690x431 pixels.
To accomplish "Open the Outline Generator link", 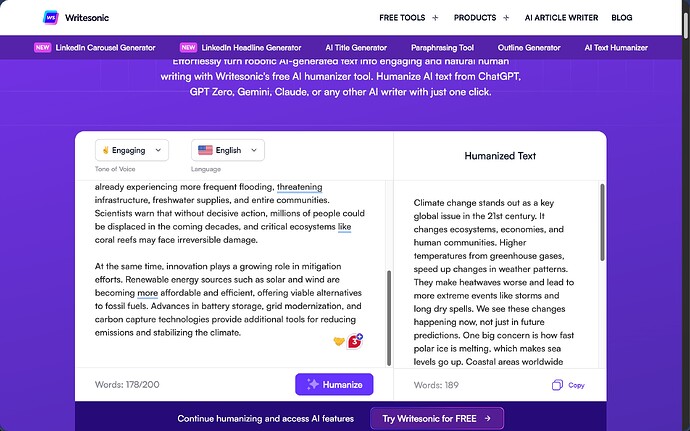I will [x=529, y=48].
